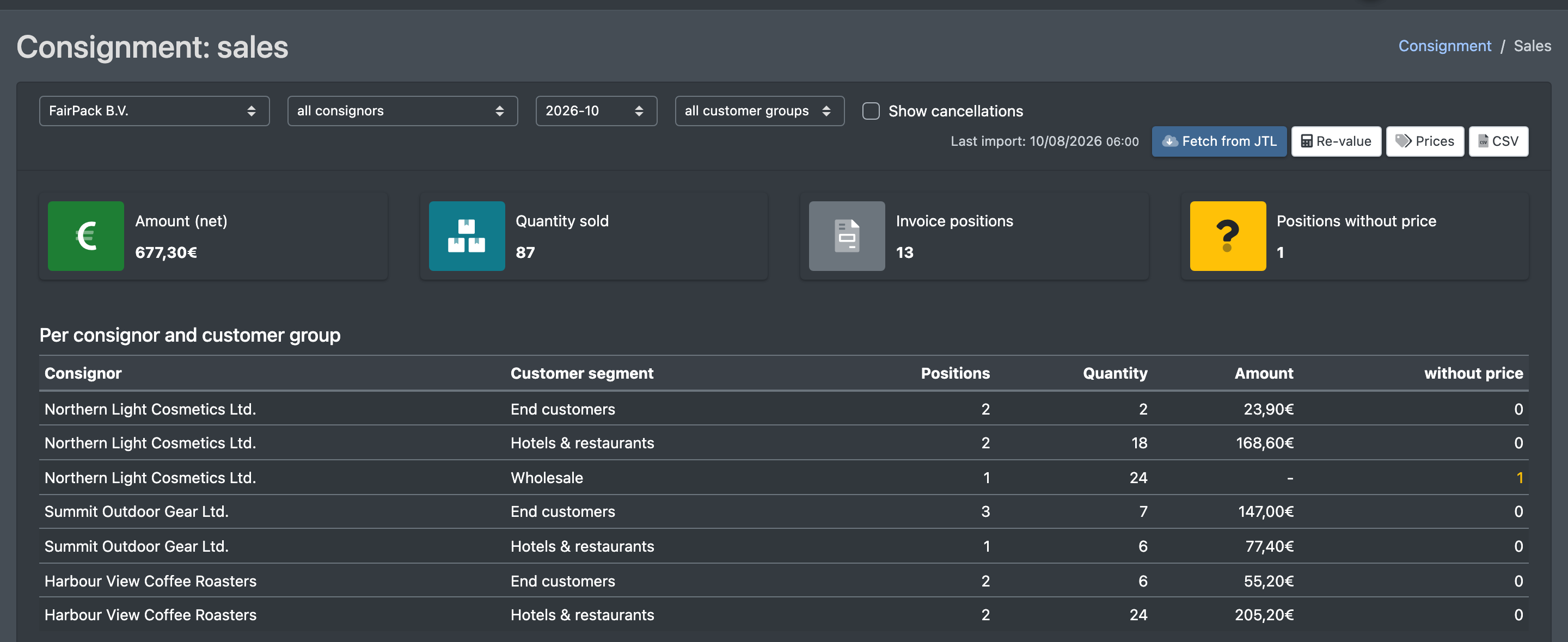Click the yellow question mark icon
This screenshot has height=642, width=1568.
point(1228,236)
